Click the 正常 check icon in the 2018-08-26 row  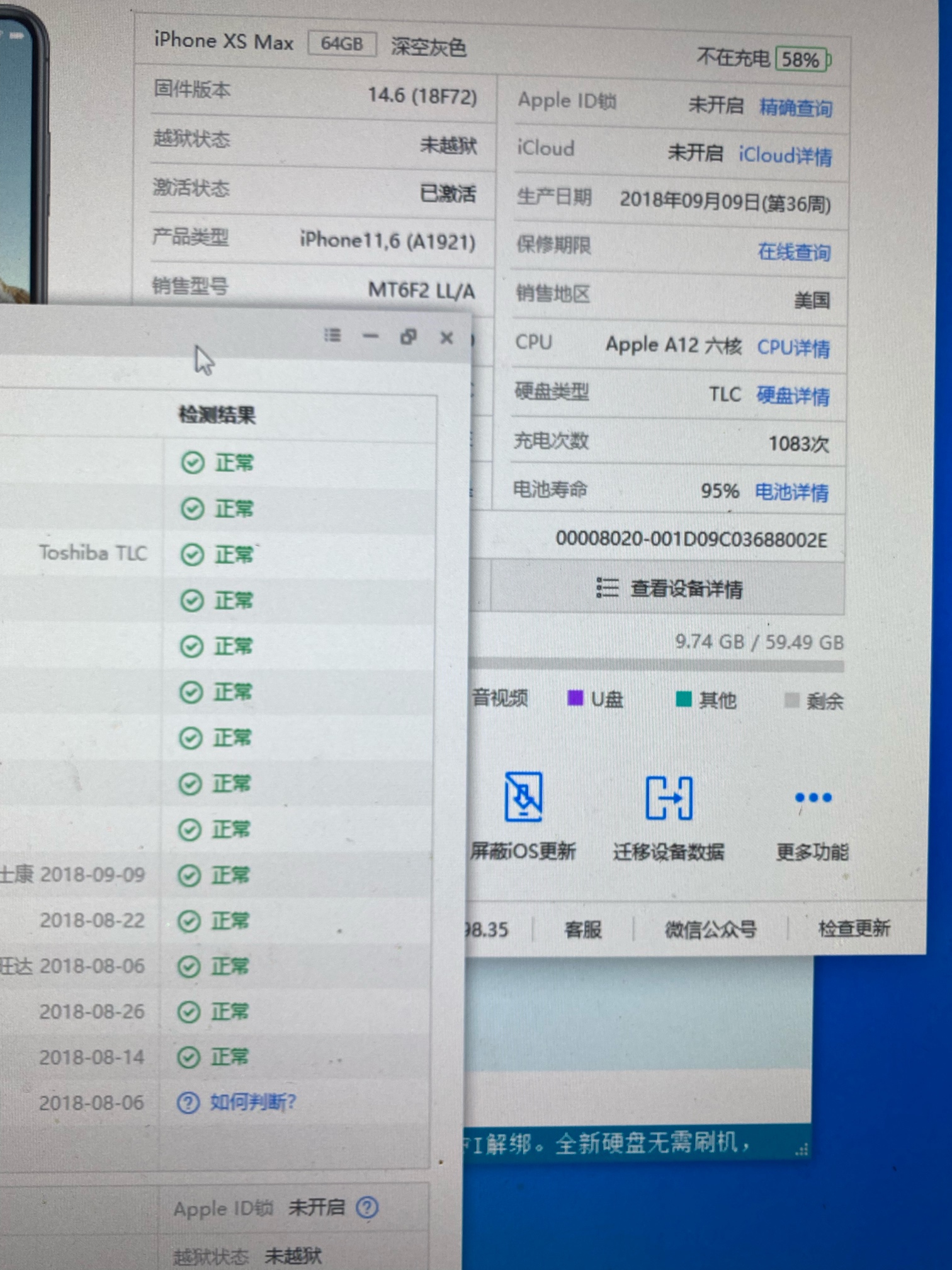point(188,1012)
